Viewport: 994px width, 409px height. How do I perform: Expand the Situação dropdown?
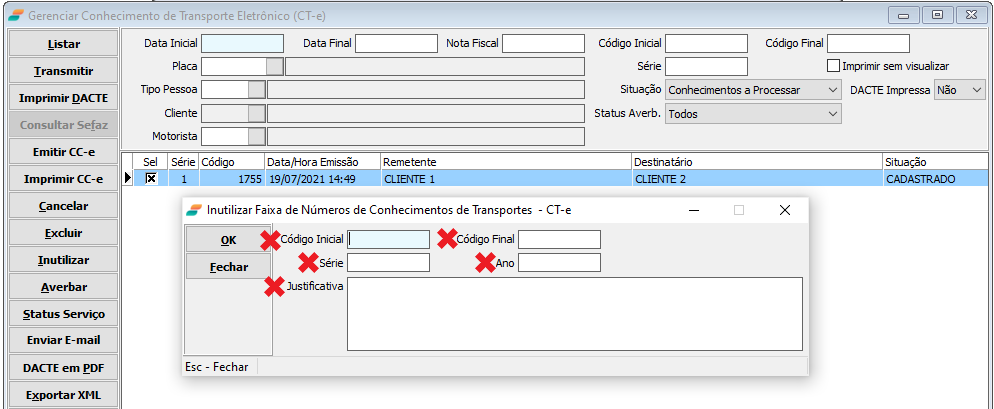pyautogui.click(x=833, y=90)
